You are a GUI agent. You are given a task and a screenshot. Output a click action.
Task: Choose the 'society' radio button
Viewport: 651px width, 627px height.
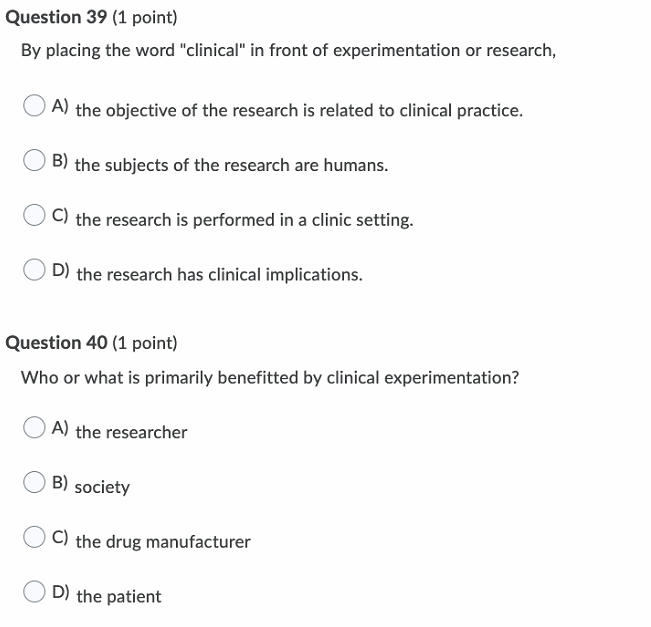coord(34,482)
